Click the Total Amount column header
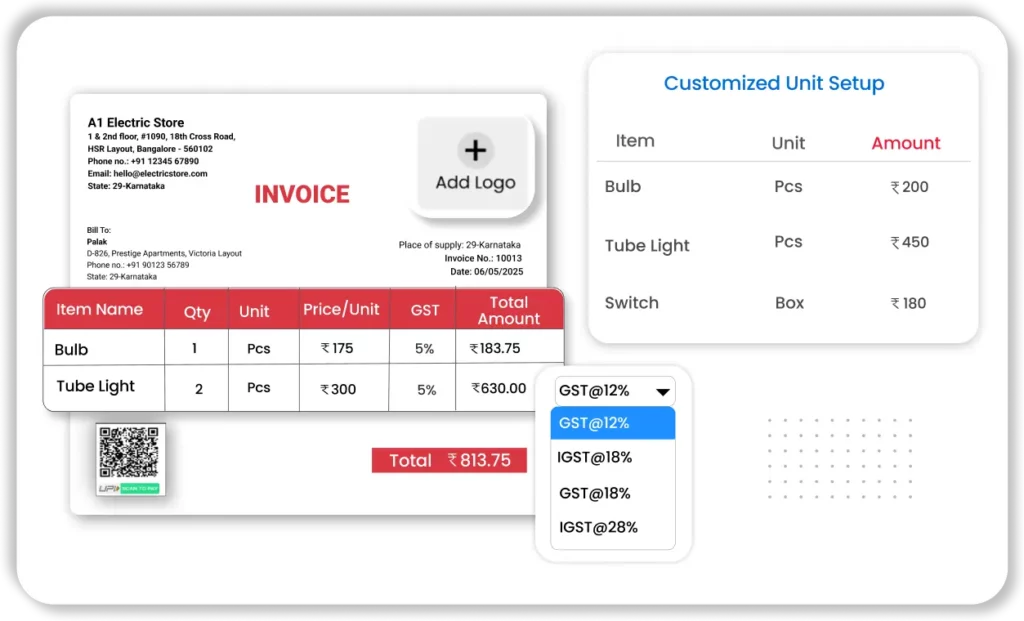This screenshot has height=621, width=1024. (508, 310)
